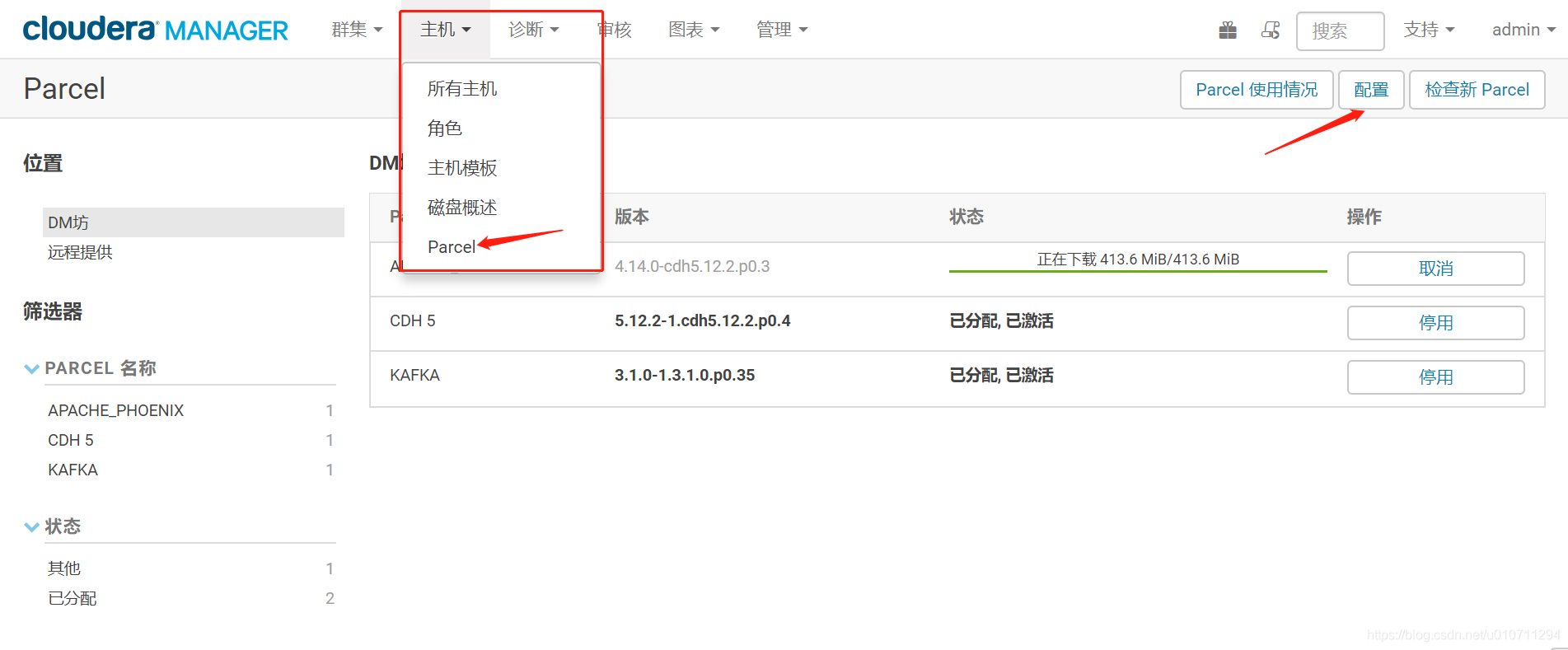
Task: Open the 图表 dropdown menu
Action: (x=694, y=30)
